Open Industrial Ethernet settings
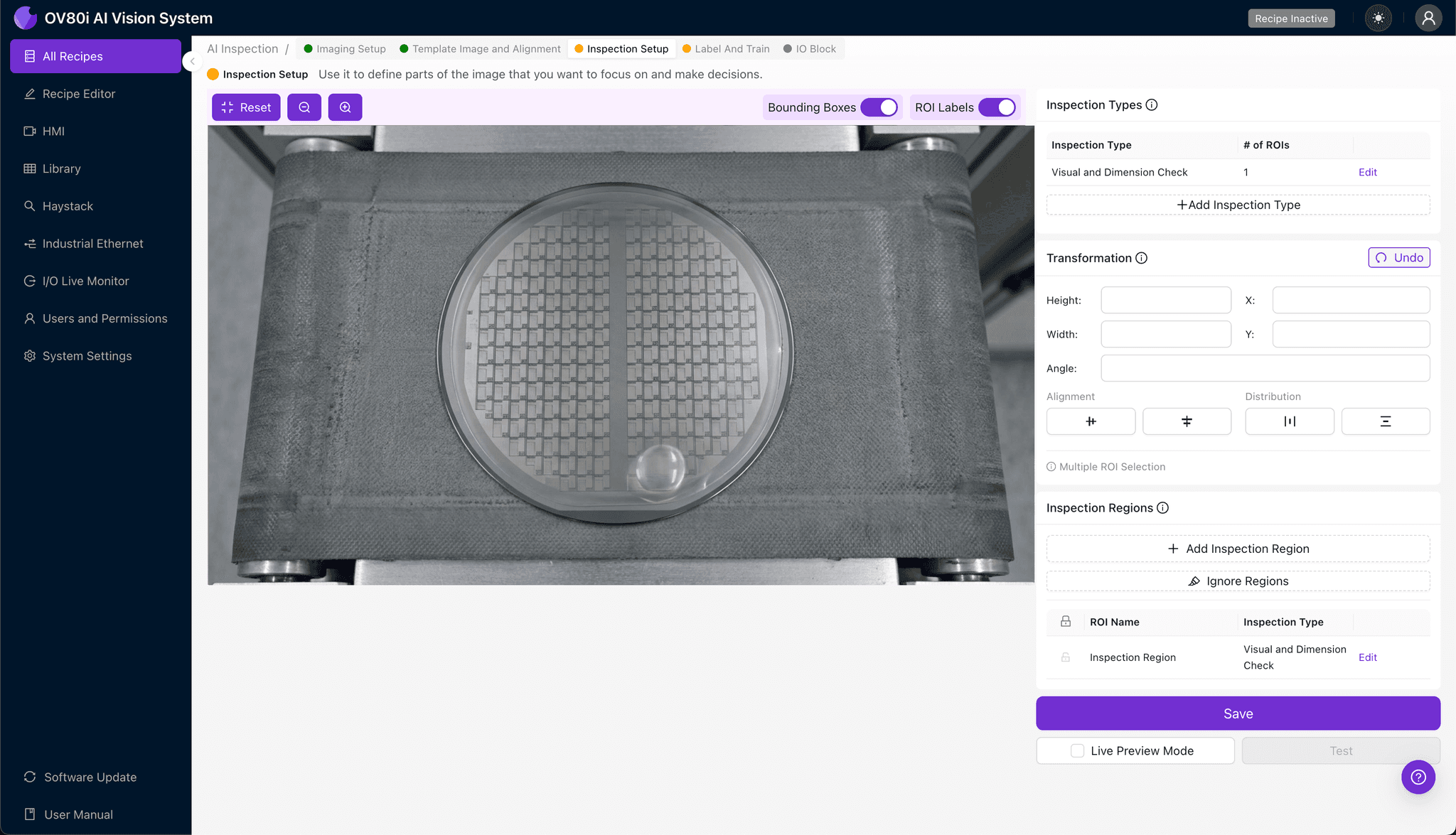 click(x=95, y=244)
